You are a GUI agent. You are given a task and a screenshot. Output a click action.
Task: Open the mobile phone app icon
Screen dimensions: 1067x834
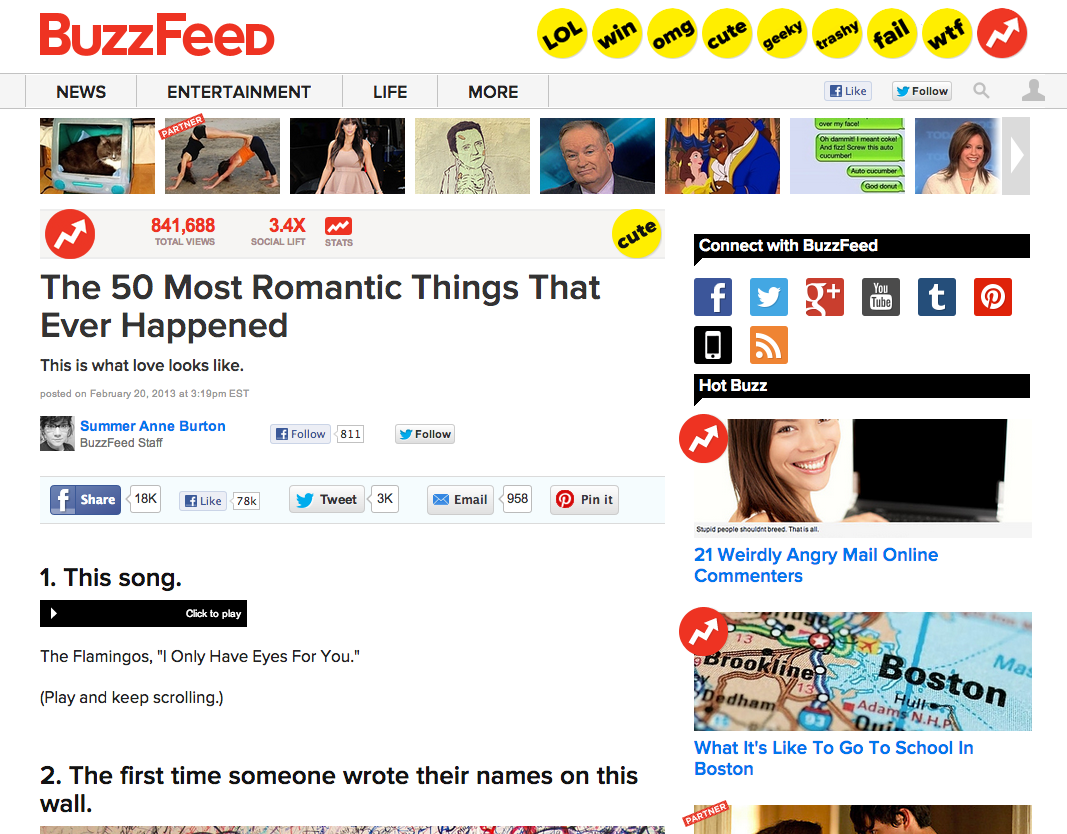(x=712, y=345)
